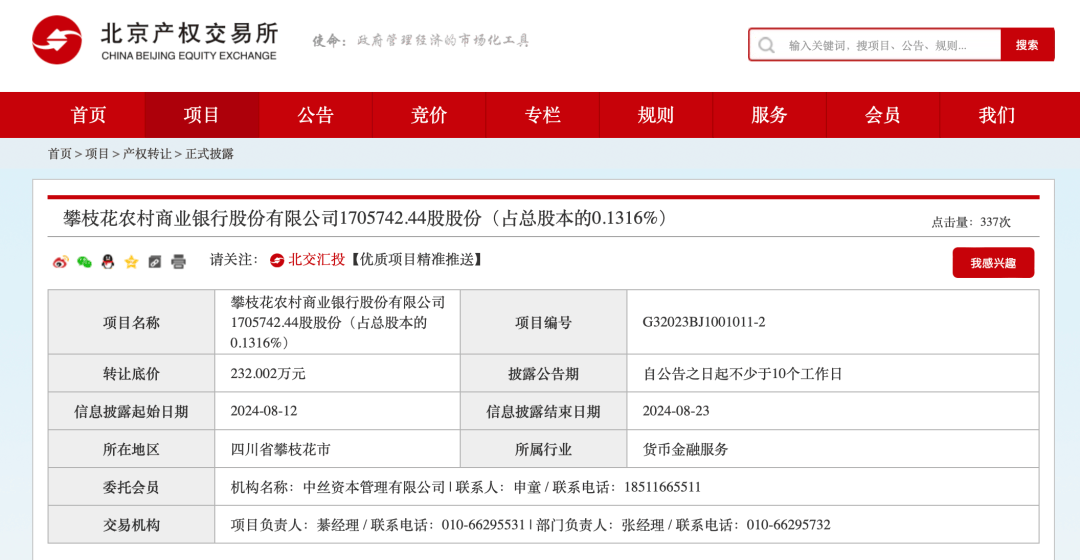Image resolution: width=1080 pixels, height=560 pixels.
Task: Share to Weibo icon
Action: click(61, 262)
